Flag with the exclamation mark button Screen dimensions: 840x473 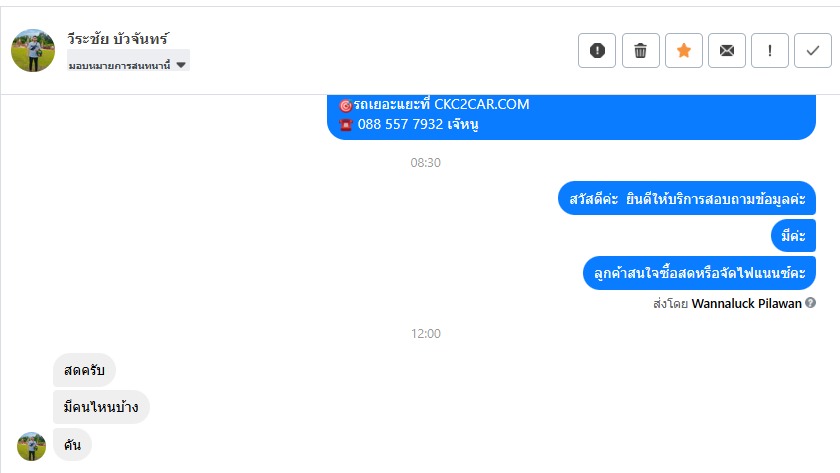point(770,50)
